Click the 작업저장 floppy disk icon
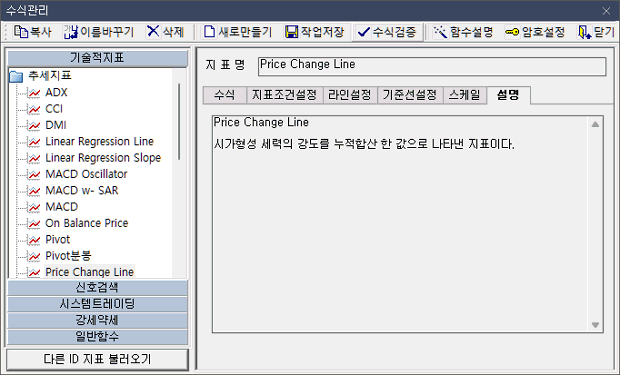 292,32
